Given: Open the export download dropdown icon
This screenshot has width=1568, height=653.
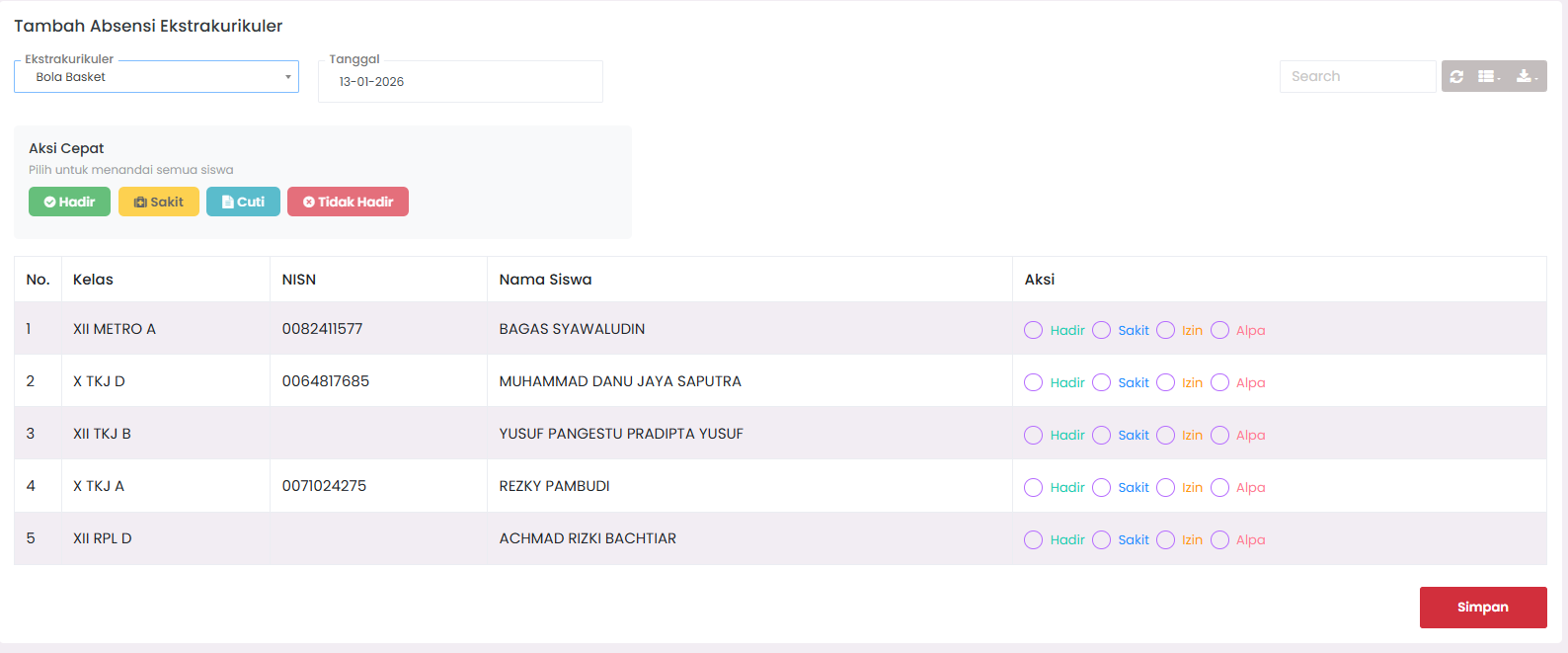Looking at the screenshot, I should click(x=1527, y=76).
